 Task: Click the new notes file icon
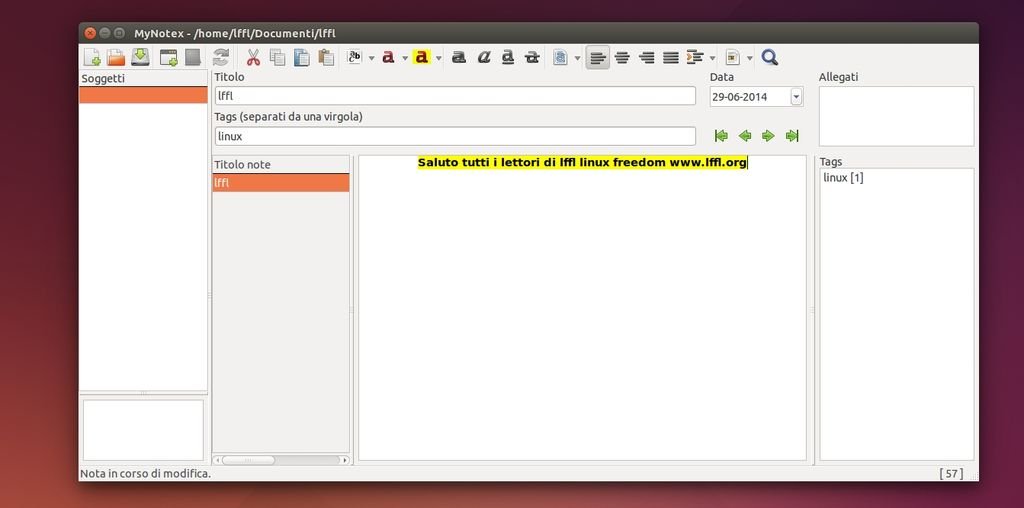[91, 58]
